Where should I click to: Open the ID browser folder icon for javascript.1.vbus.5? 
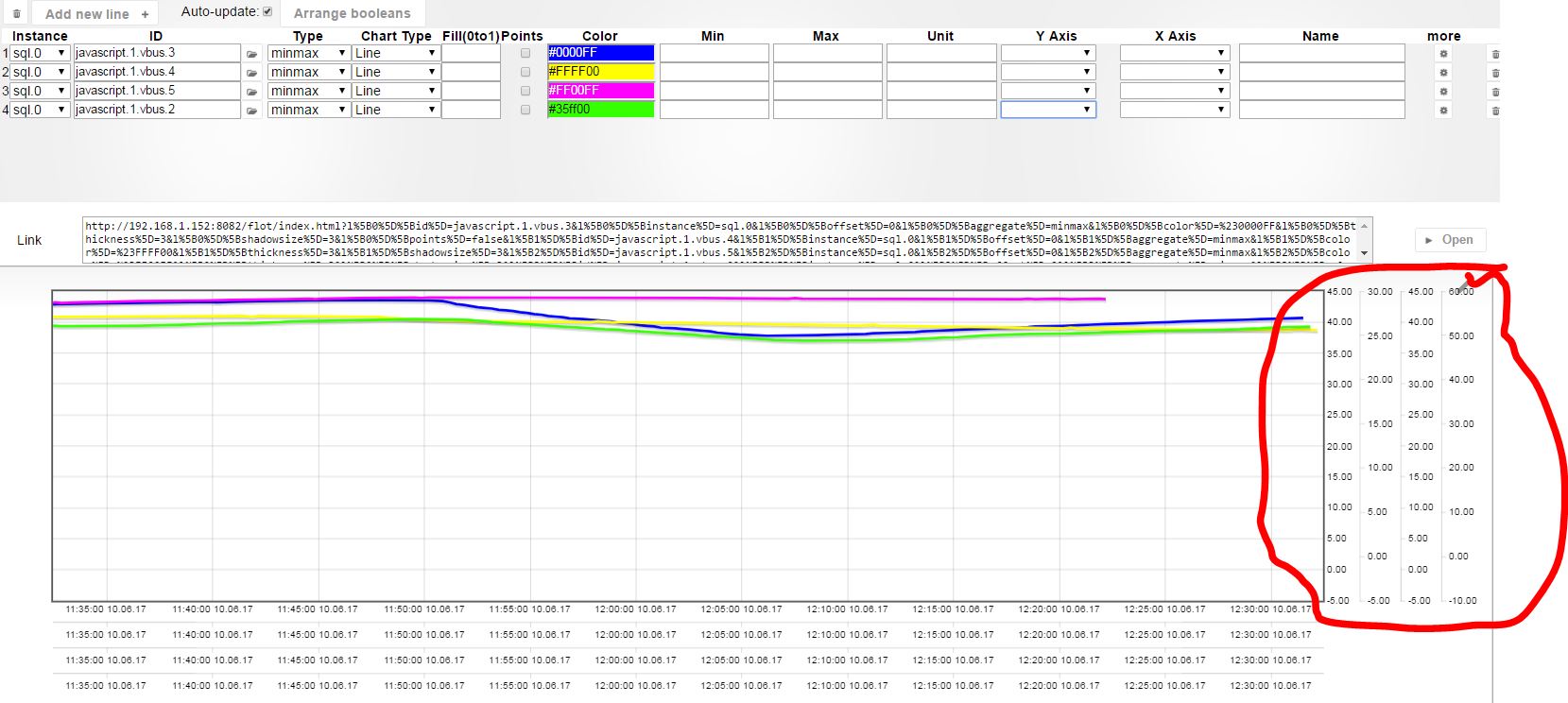coord(251,92)
